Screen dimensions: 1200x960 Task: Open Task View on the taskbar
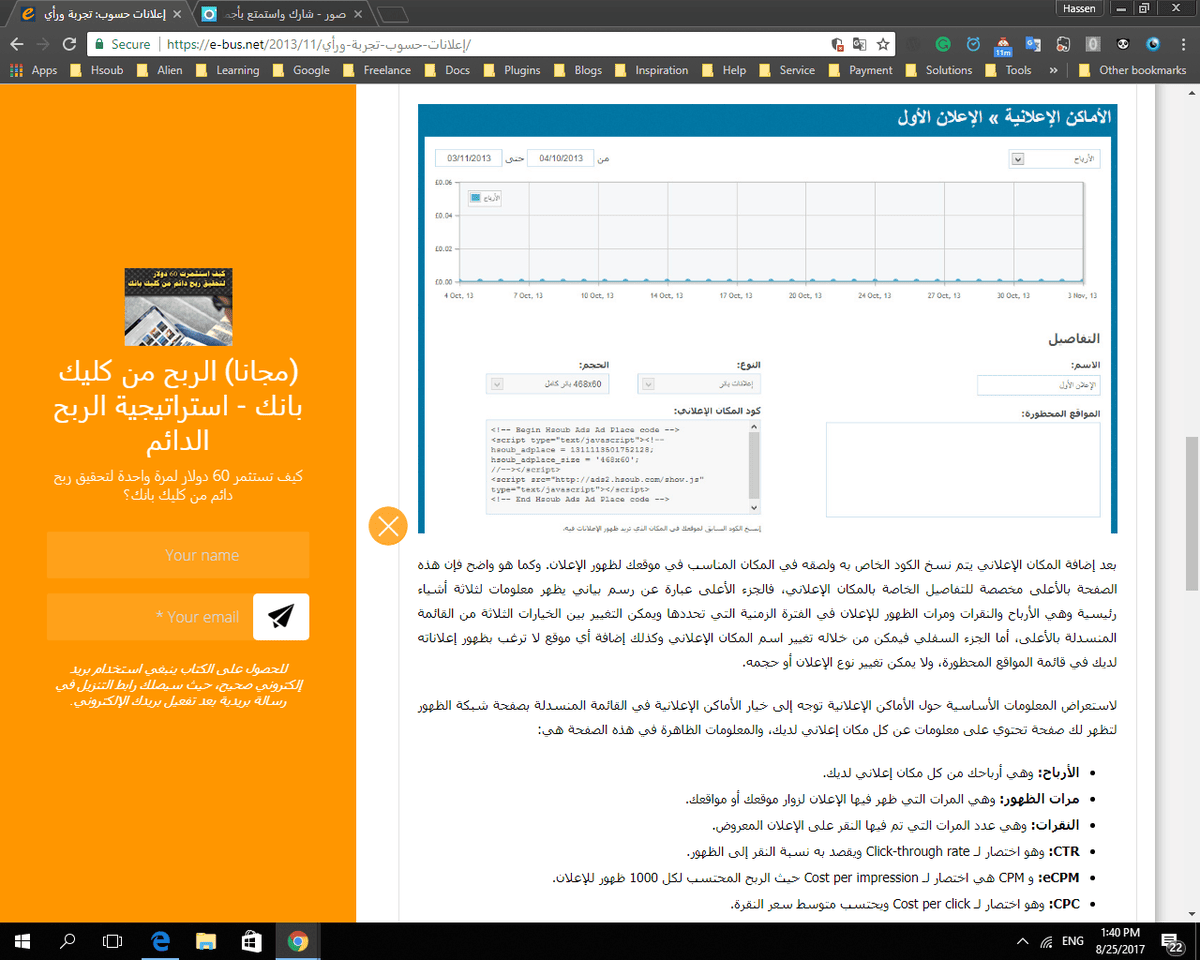point(113,941)
